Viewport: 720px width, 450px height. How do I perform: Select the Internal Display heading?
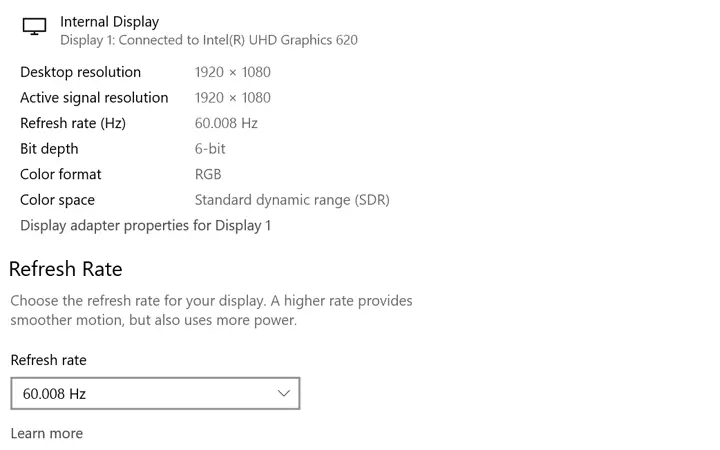tap(110, 22)
